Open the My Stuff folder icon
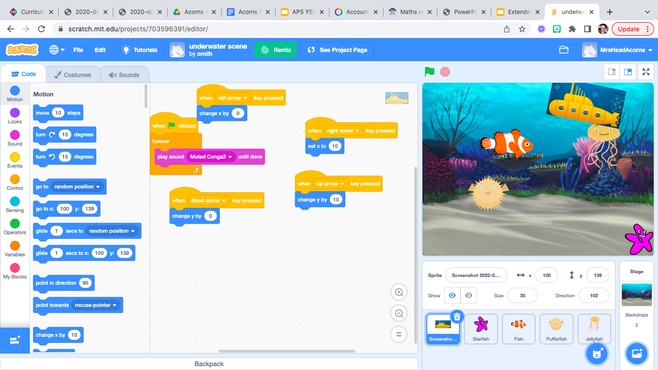The image size is (658, 370). click(564, 50)
